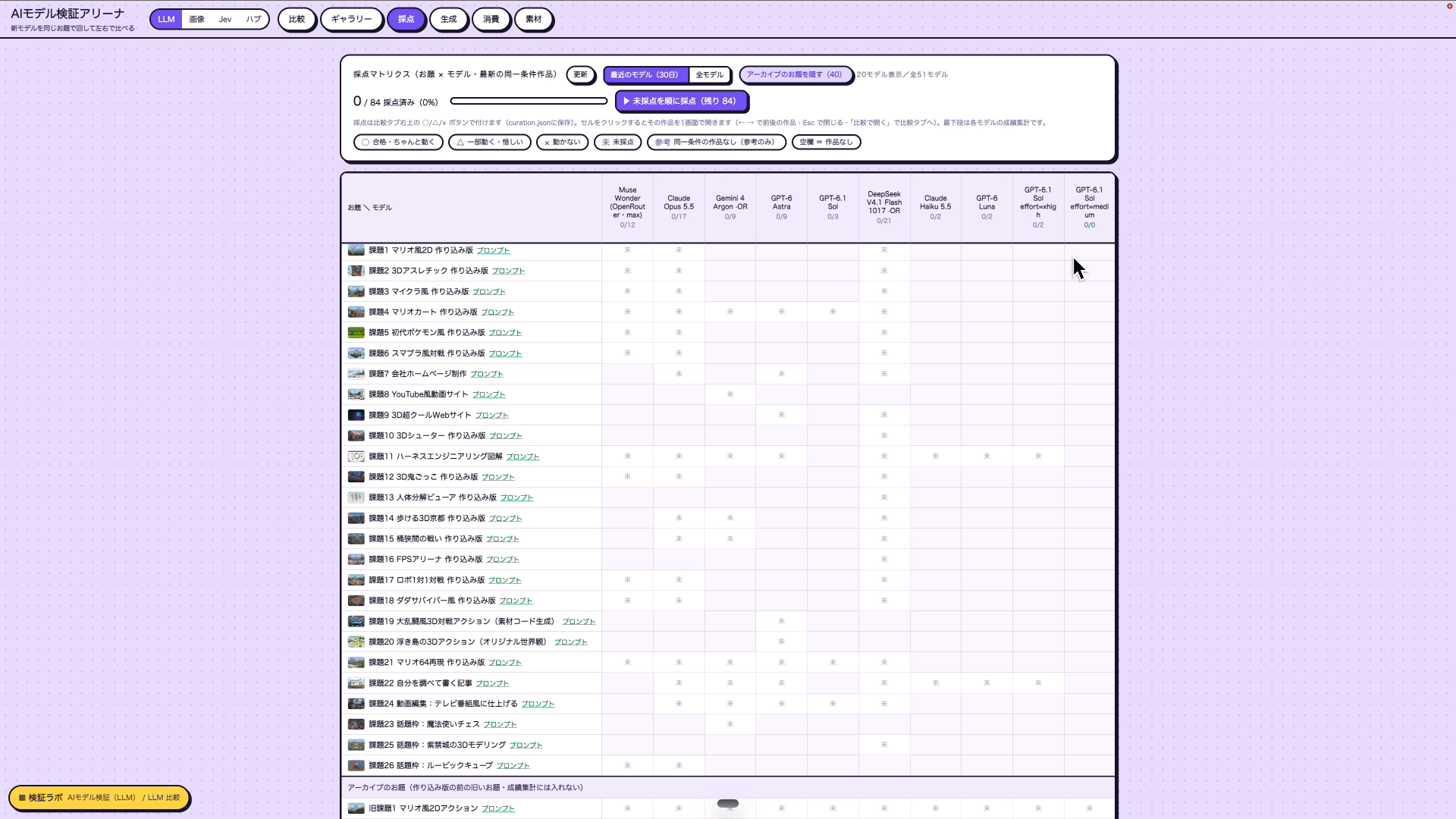Click the 未採点 legend chip
Image resolution: width=1456 pixels, height=819 pixels.
coord(618,143)
